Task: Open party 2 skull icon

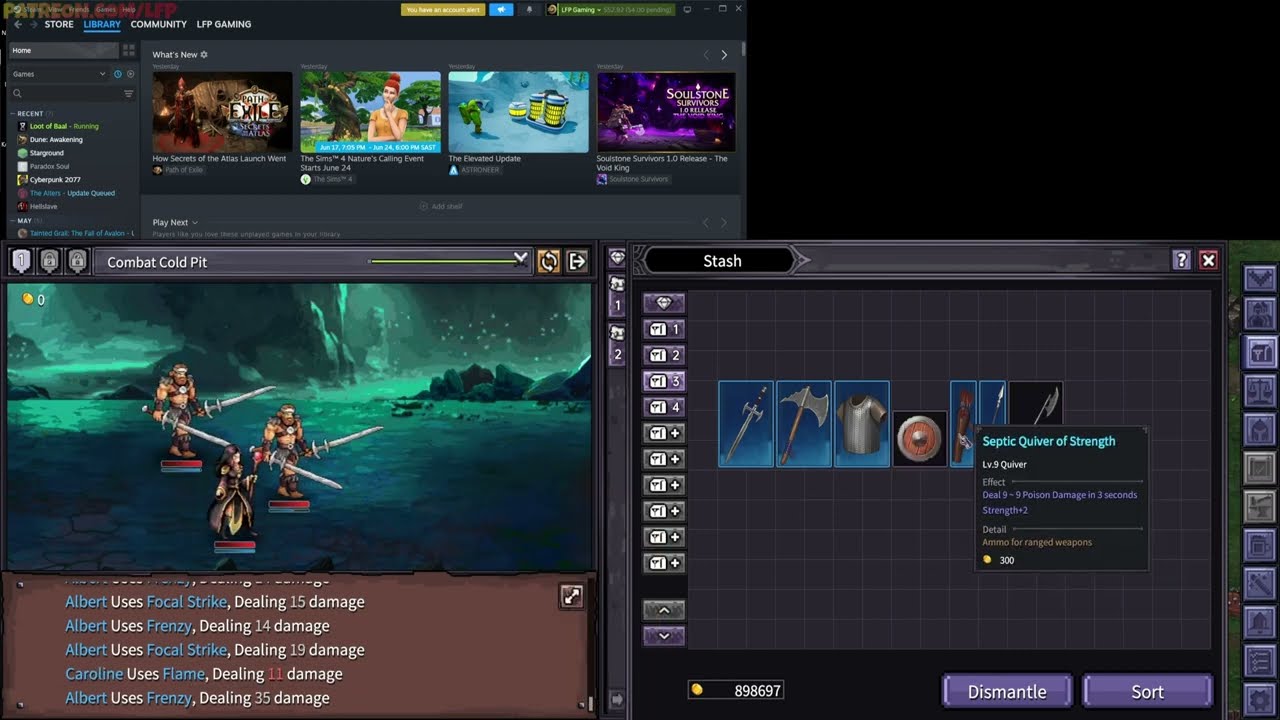Action: 617,344
